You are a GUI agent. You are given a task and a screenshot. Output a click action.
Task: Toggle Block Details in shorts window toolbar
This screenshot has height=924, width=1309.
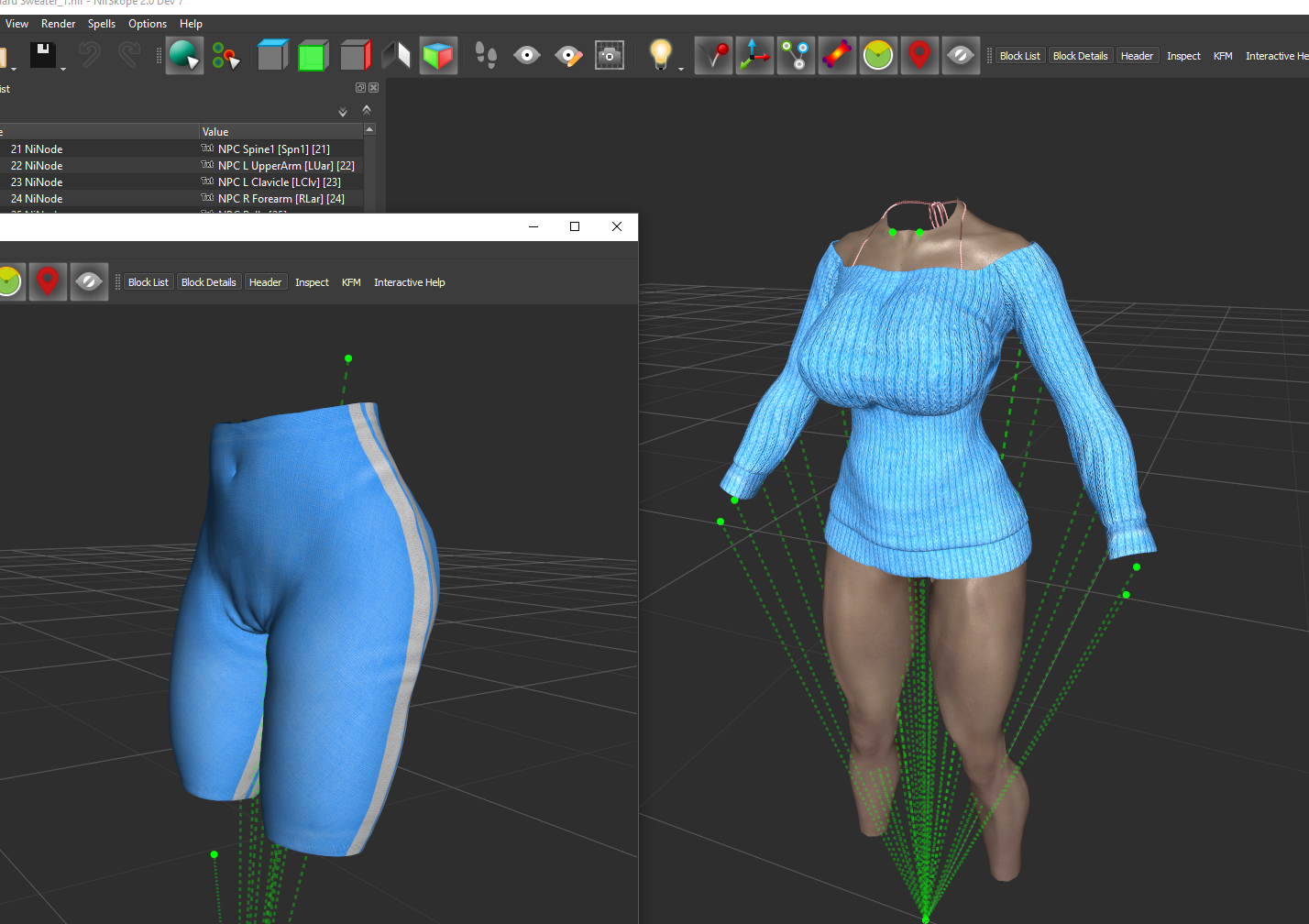[x=209, y=282]
